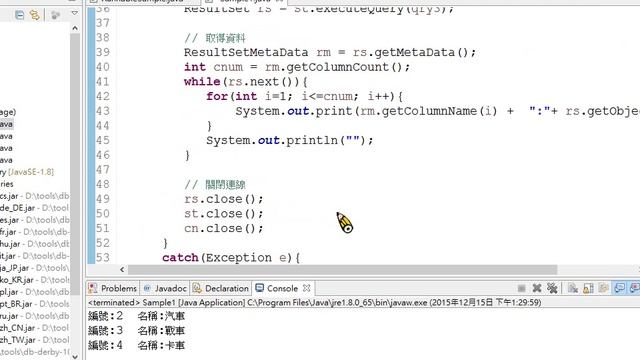Screen dimensions: 640x360
Task: Select the ru.jar library entry
Action: [x=34, y=316]
